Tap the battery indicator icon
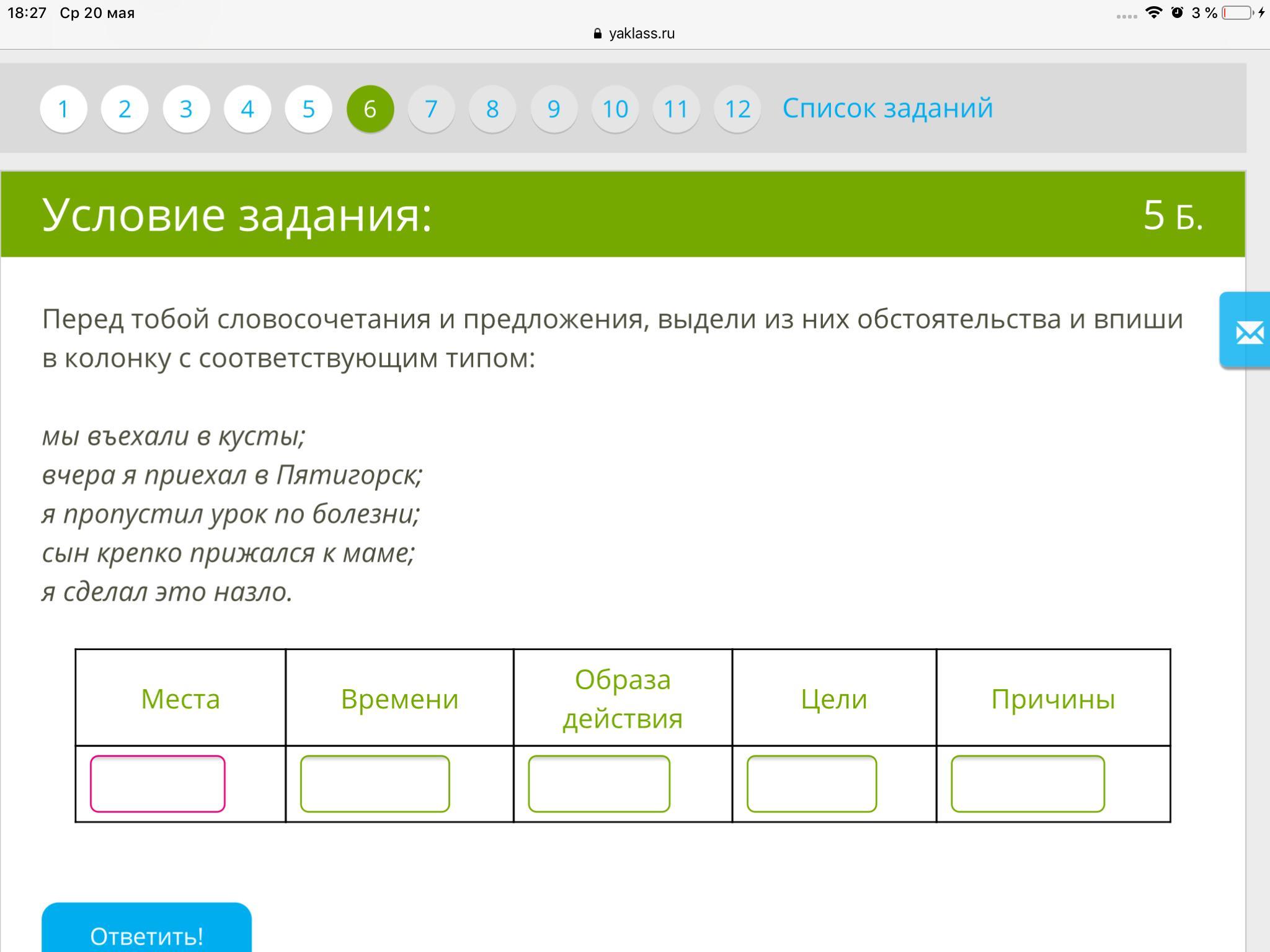 click(1237, 12)
